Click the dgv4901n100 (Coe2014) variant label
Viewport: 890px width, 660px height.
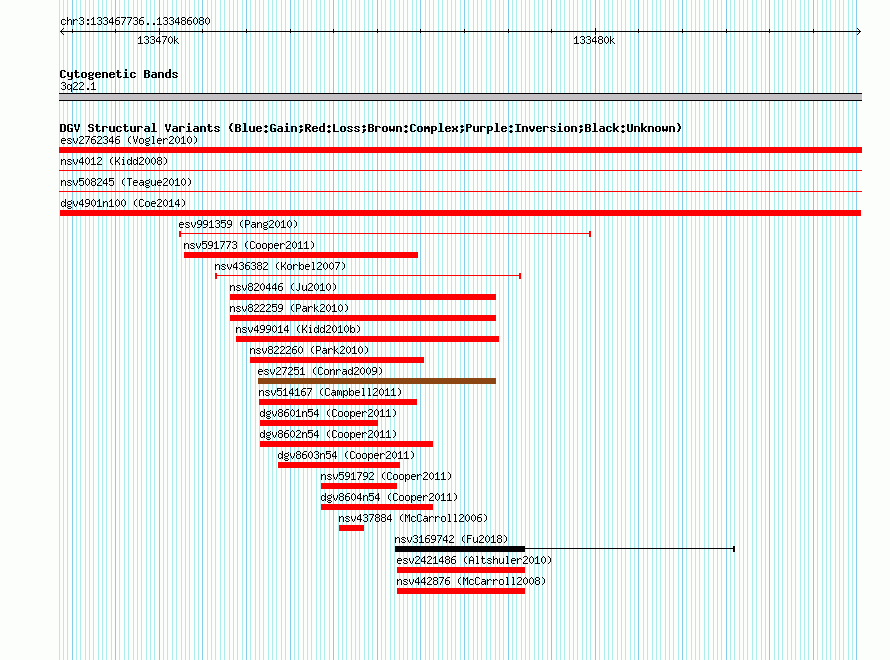(x=123, y=203)
